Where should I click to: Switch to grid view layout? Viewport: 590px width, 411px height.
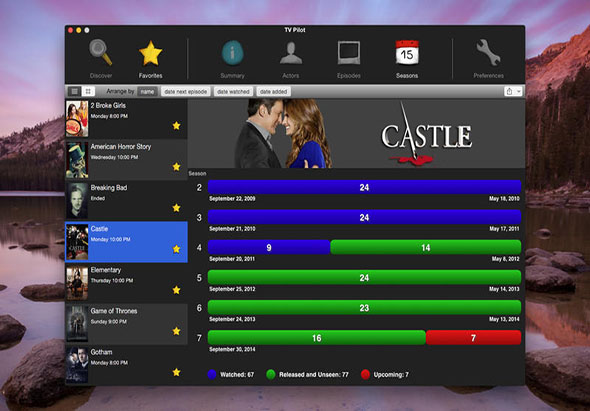[x=88, y=91]
